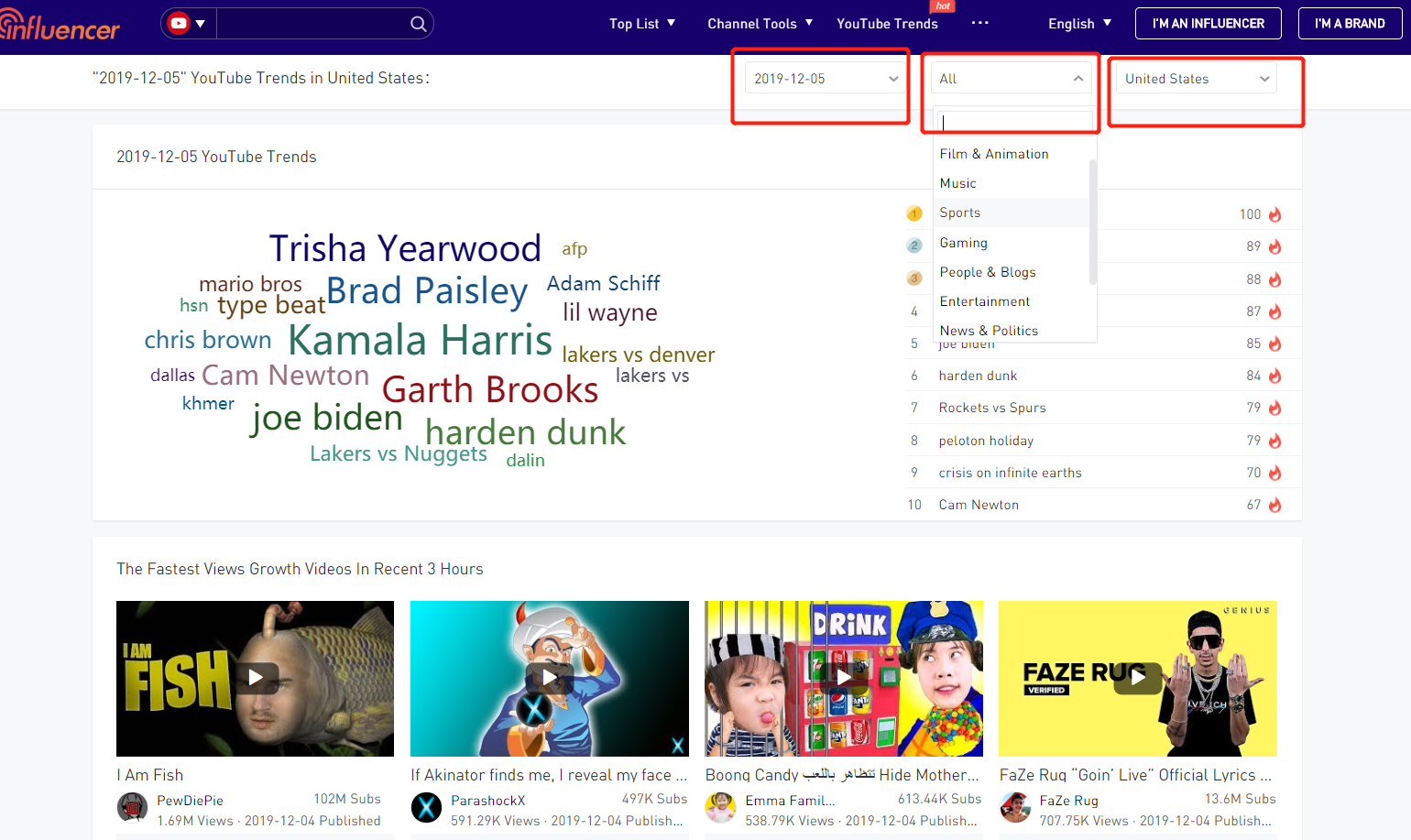Open the Channel Tools menu
Viewport: 1411px width, 840px height.
760,24
